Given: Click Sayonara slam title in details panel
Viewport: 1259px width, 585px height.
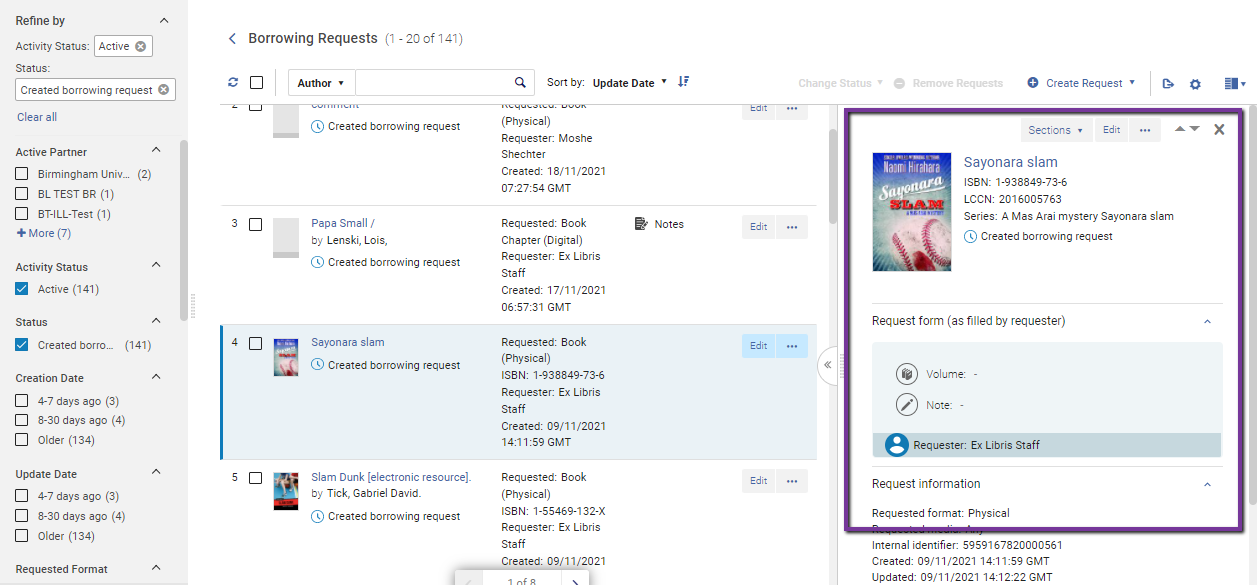Looking at the screenshot, I should click(x=1010, y=162).
